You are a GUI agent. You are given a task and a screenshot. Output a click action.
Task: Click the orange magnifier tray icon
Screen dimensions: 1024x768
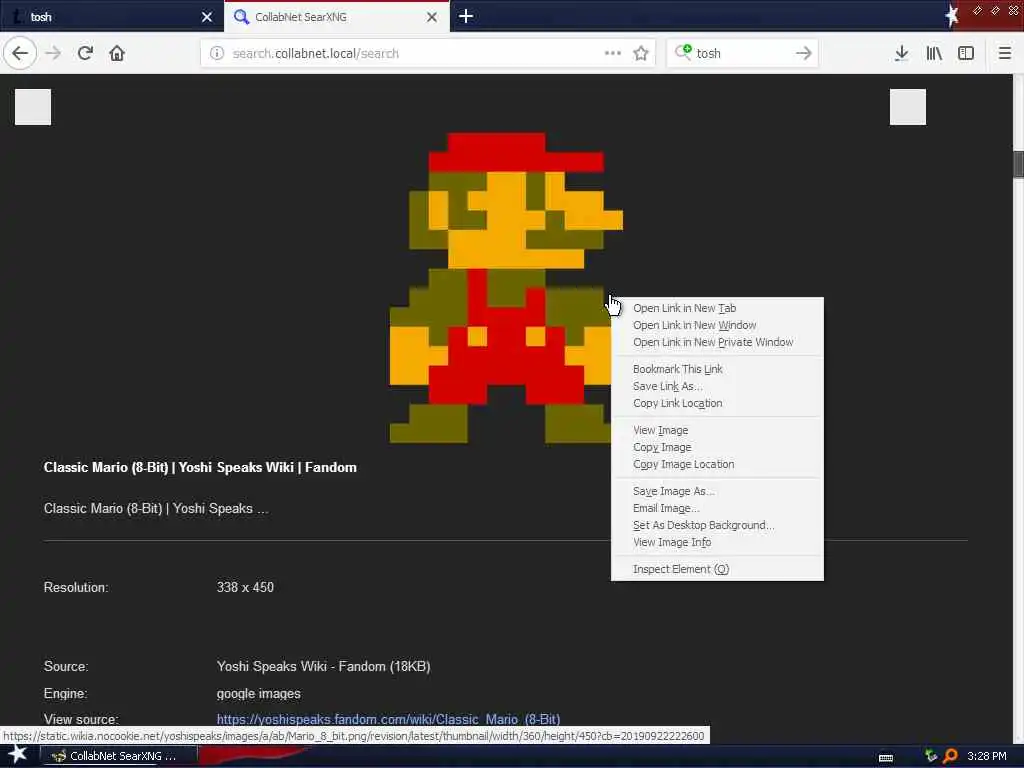click(951, 756)
